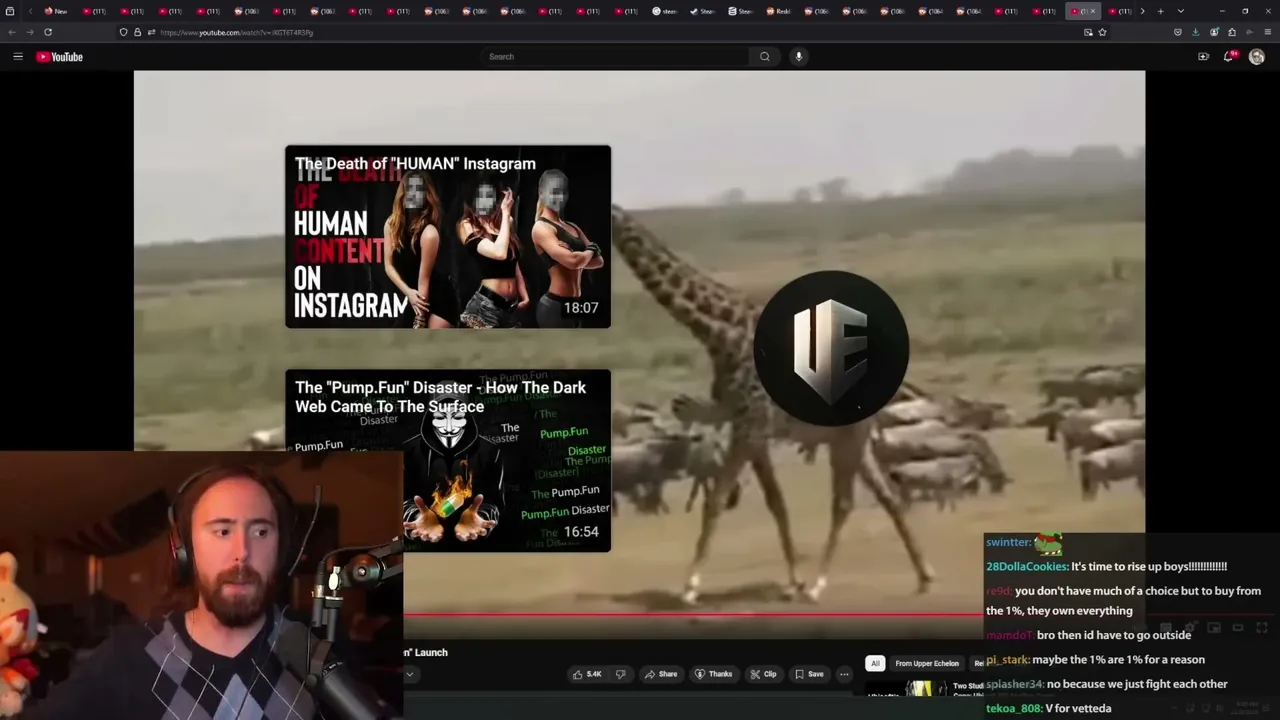This screenshot has width=1280, height=720.
Task: Click the Upper Echelon channel logo circle
Action: [831, 348]
